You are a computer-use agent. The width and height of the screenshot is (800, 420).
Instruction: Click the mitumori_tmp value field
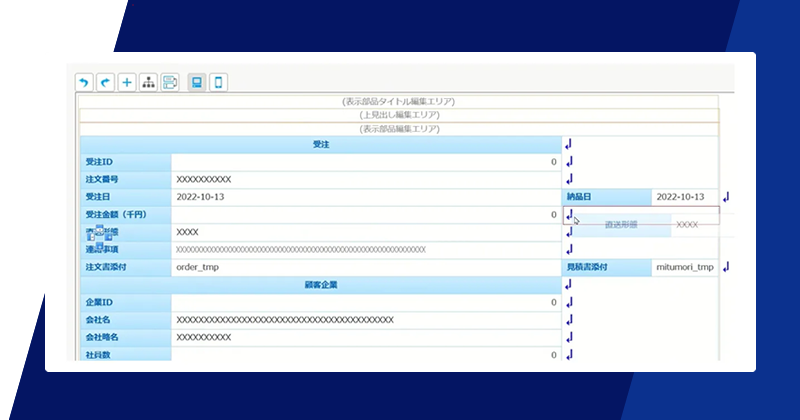(x=685, y=267)
